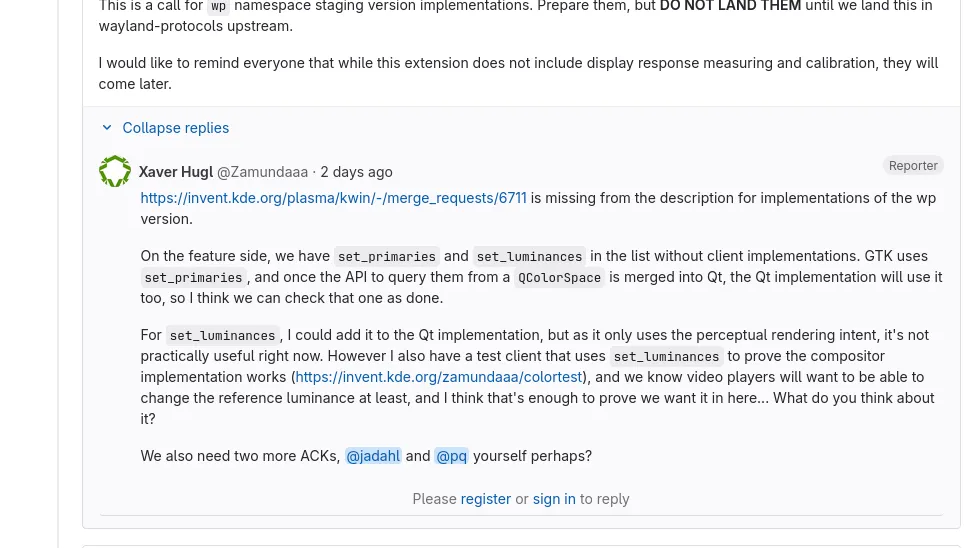Follow the sign in link to reply
The height and width of the screenshot is (548, 975).
(x=554, y=499)
